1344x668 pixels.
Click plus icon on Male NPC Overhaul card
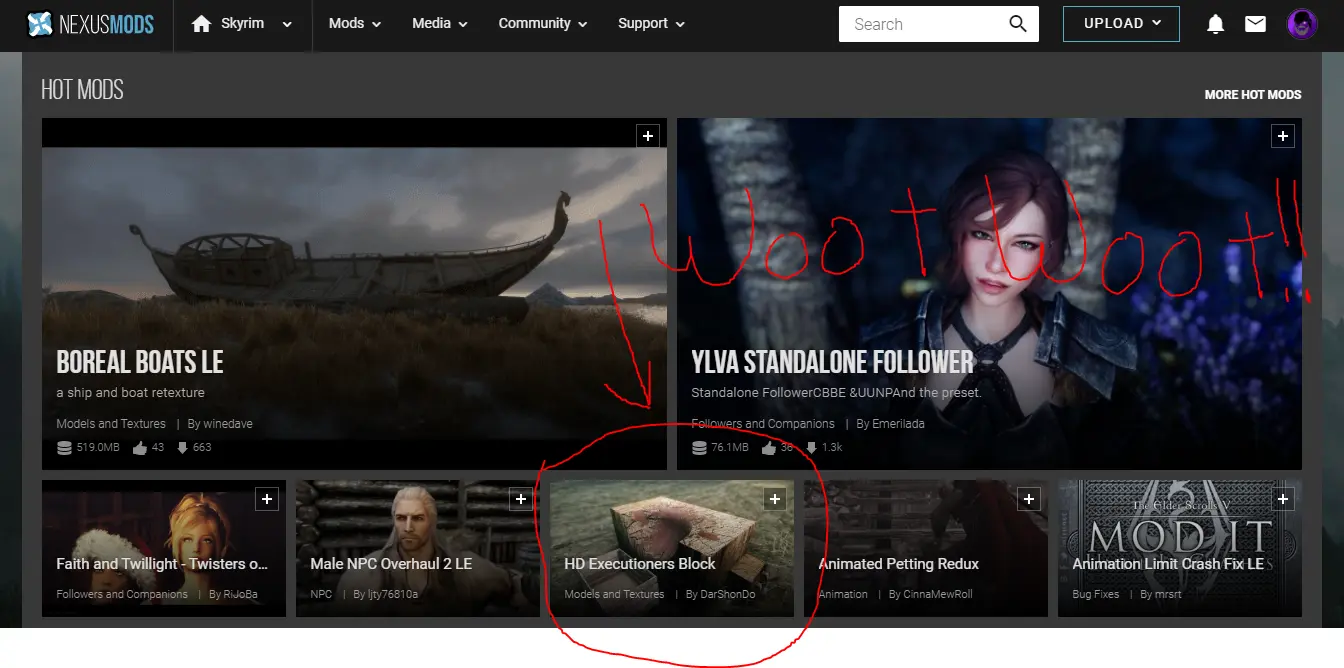click(x=520, y=498)
